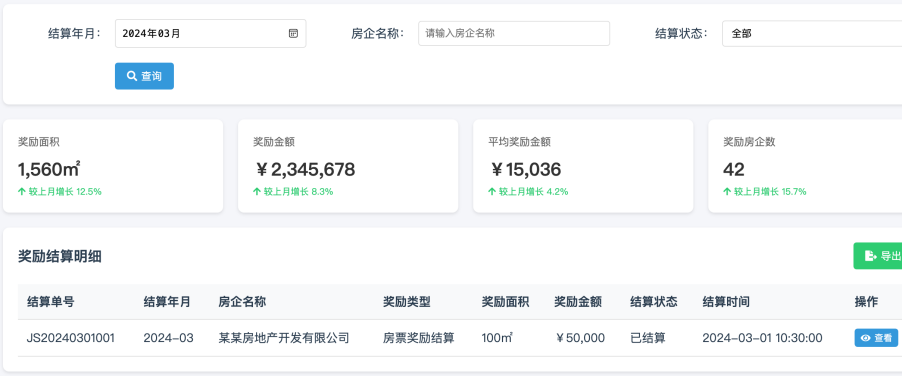Click the magnifier icon on 查询 button
Image resolution: width=902 pixels, height=376 pixels.
point(132,76)
